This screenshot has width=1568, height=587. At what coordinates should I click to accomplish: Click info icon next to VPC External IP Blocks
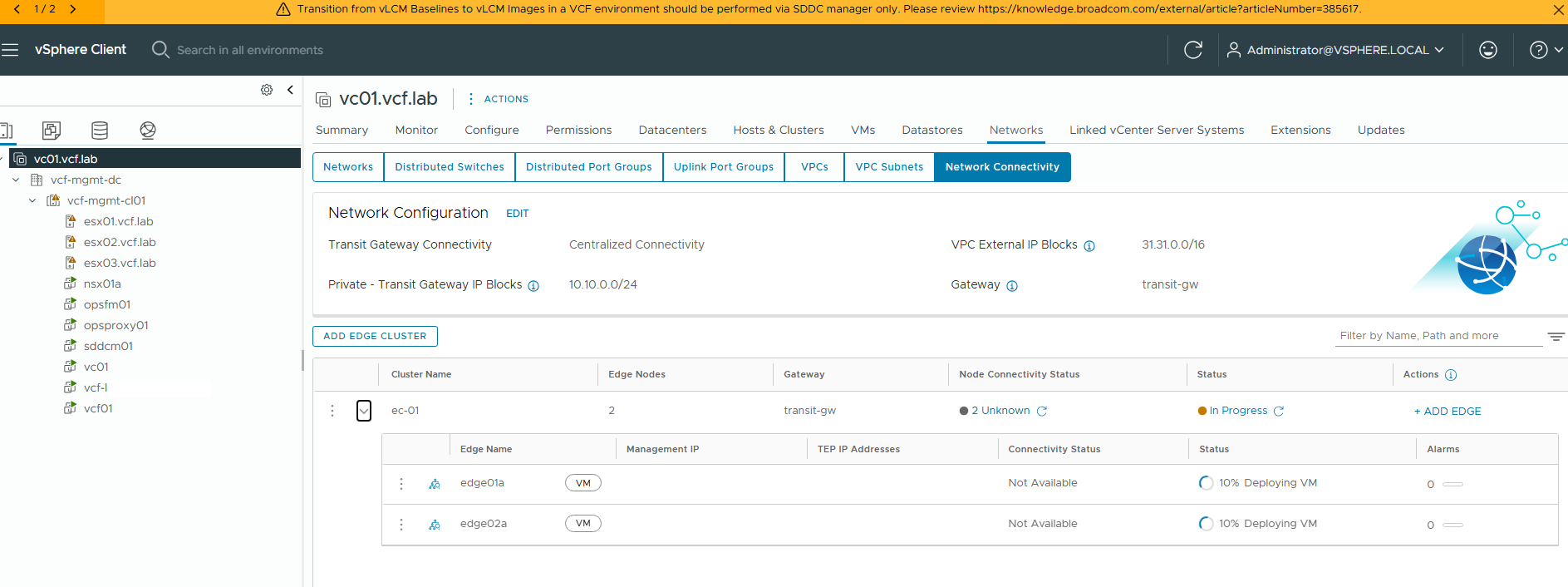(1089, 246)
